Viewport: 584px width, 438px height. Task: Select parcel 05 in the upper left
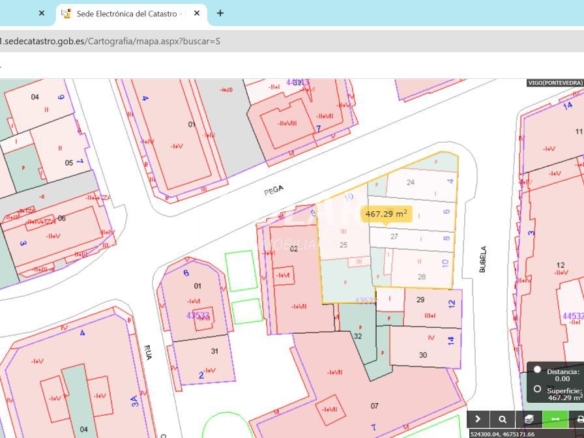click(69, 163)
